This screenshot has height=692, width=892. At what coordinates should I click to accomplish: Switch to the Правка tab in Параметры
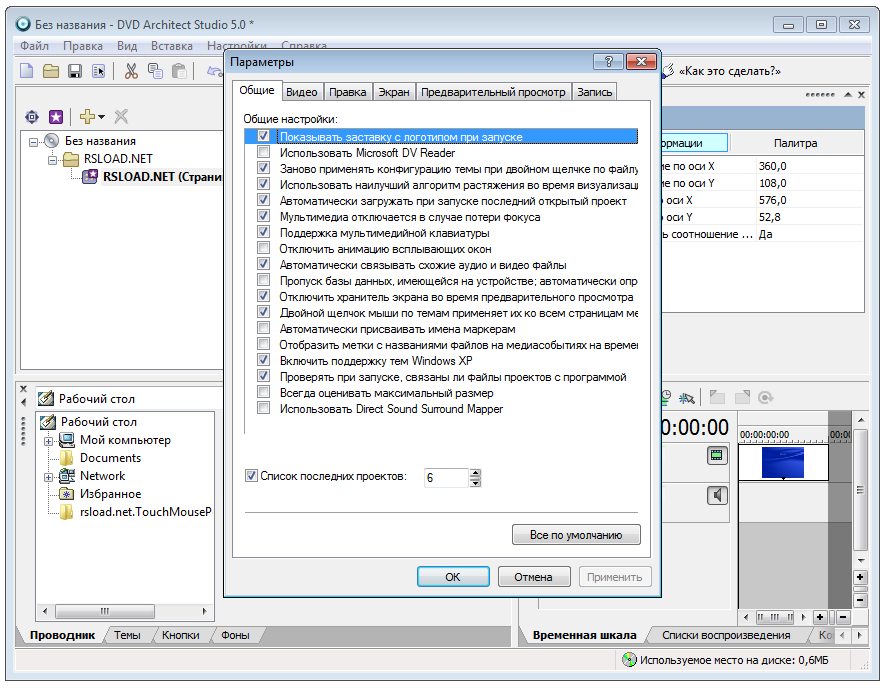coord(348,92)
